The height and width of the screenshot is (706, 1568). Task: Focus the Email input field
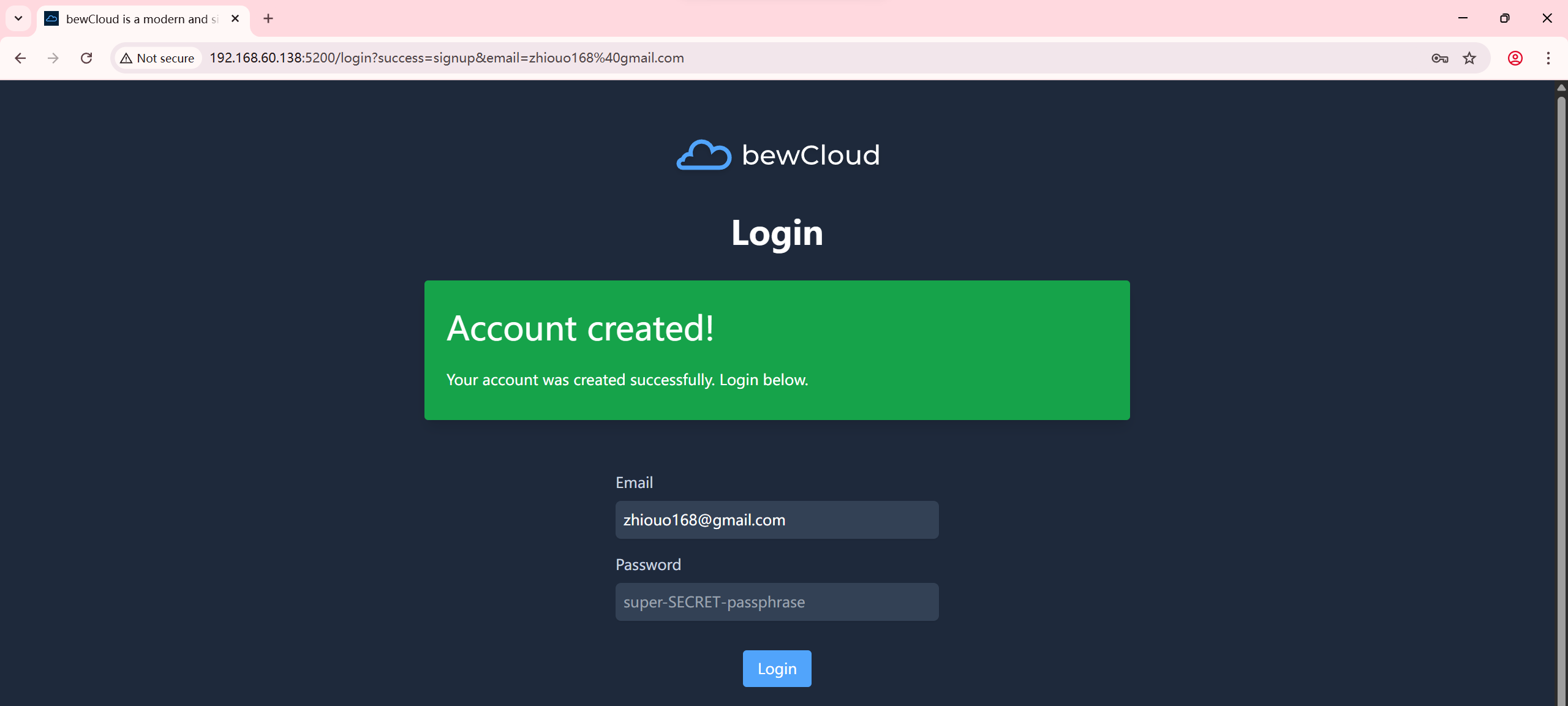(x=777, y=520)
